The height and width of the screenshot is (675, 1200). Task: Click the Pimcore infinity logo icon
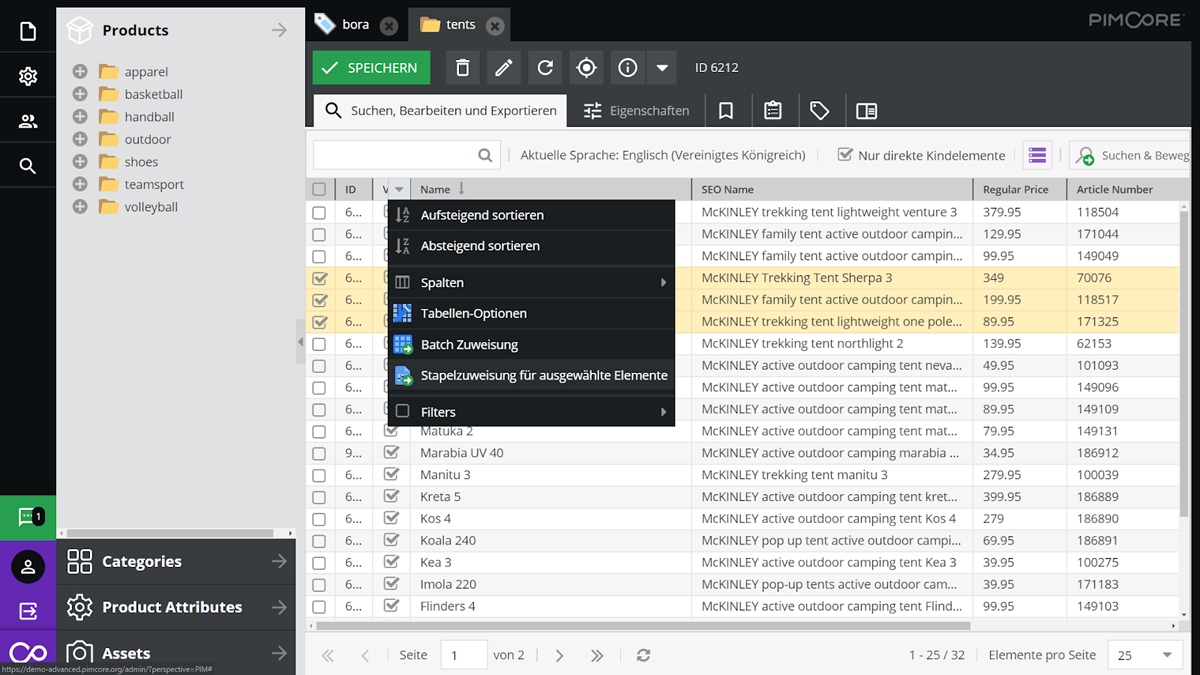click(28, 654)
